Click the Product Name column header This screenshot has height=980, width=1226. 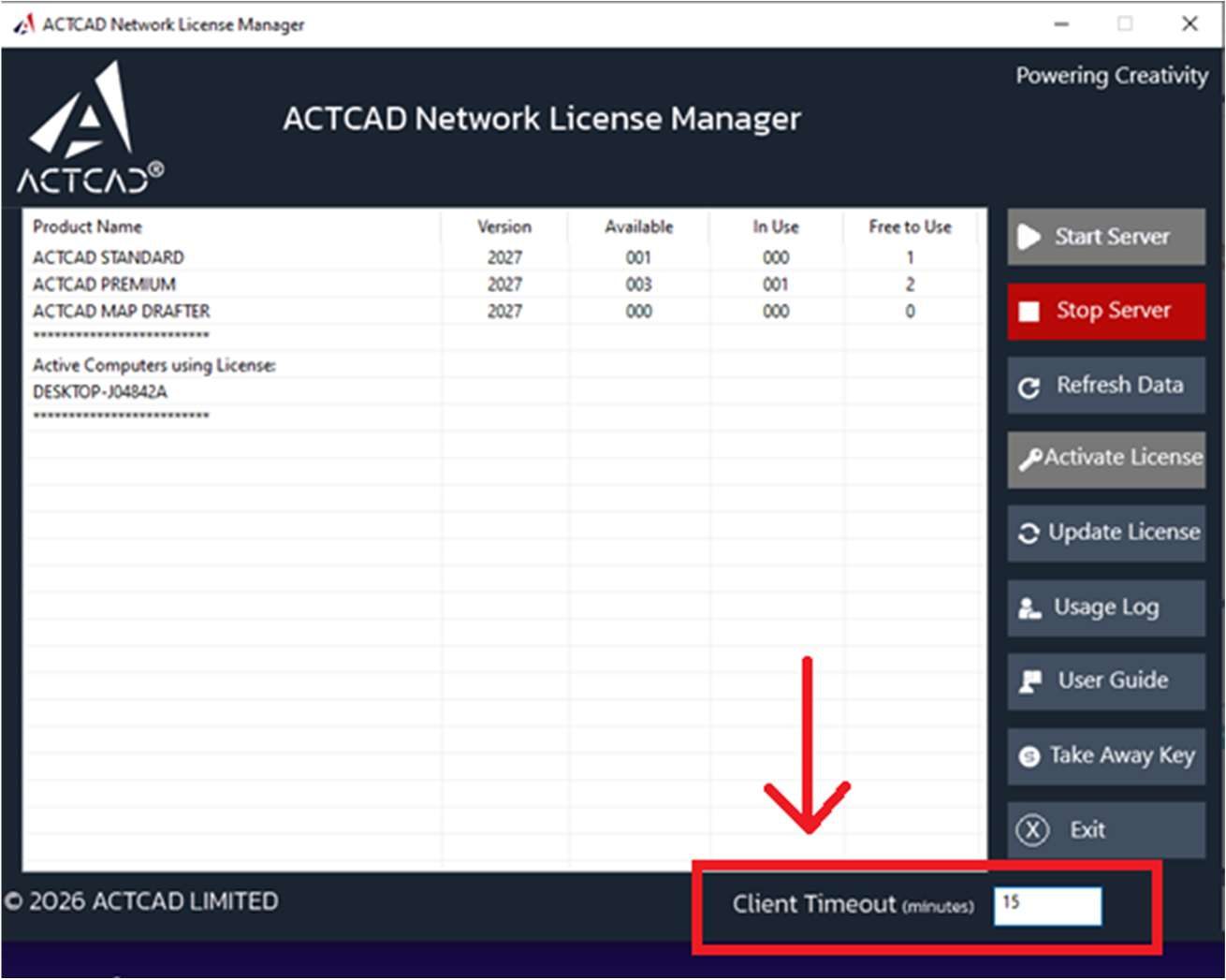click(87, 227)
